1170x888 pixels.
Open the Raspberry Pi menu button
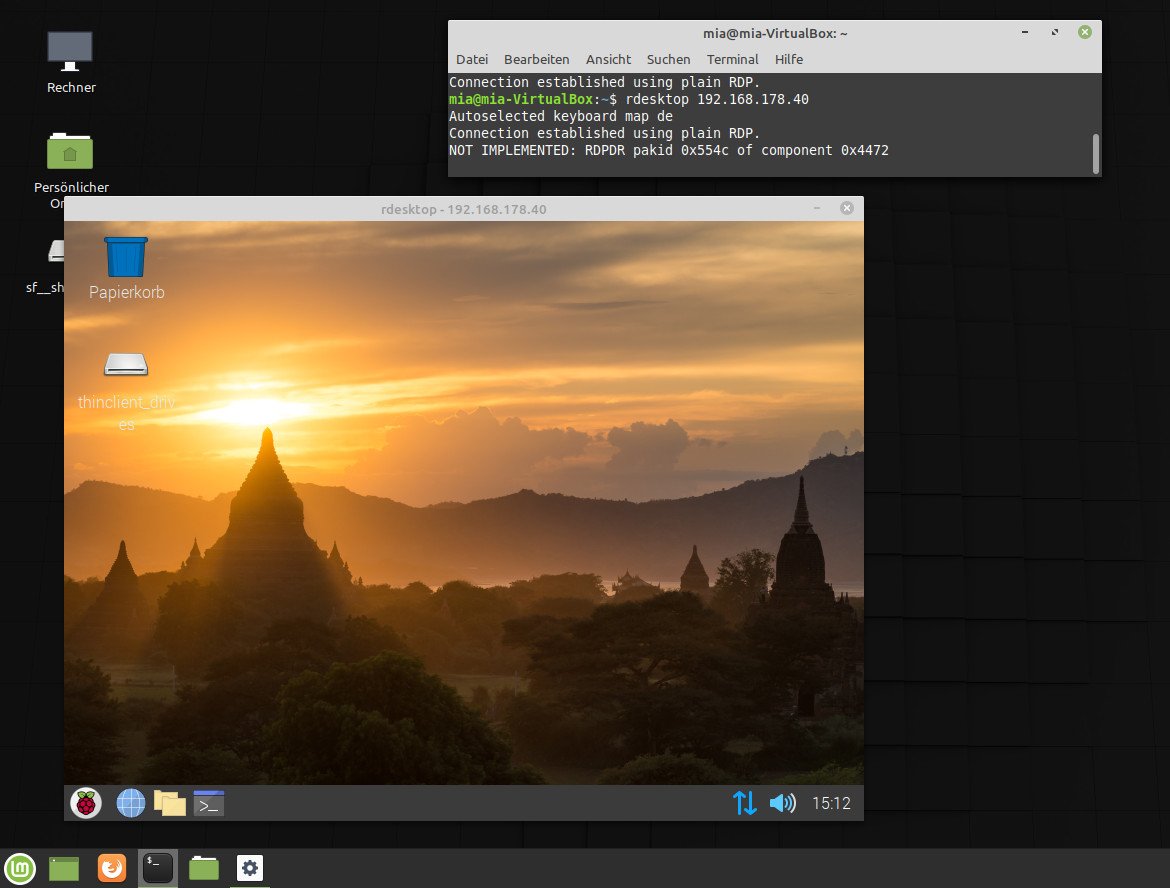coord(86,803)
